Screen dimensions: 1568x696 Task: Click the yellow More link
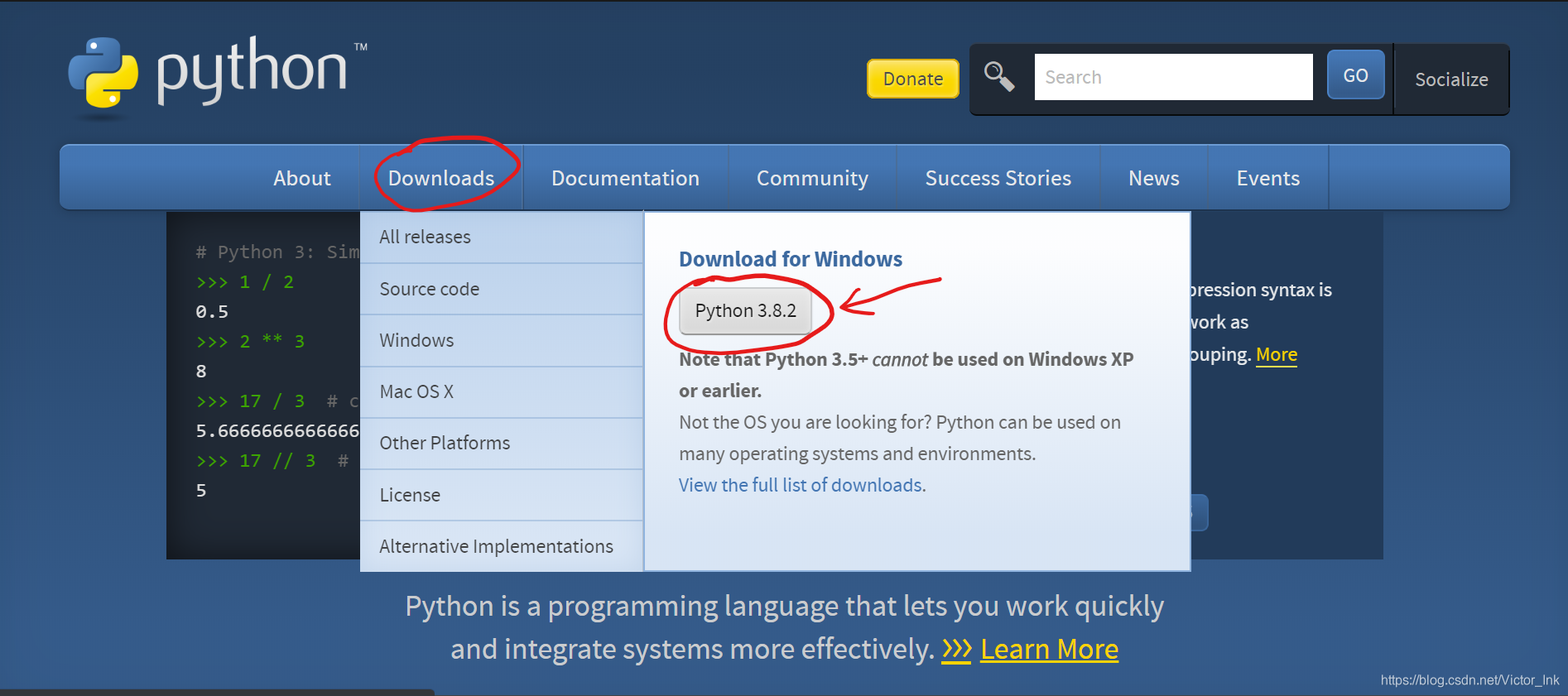(1277, 354)
